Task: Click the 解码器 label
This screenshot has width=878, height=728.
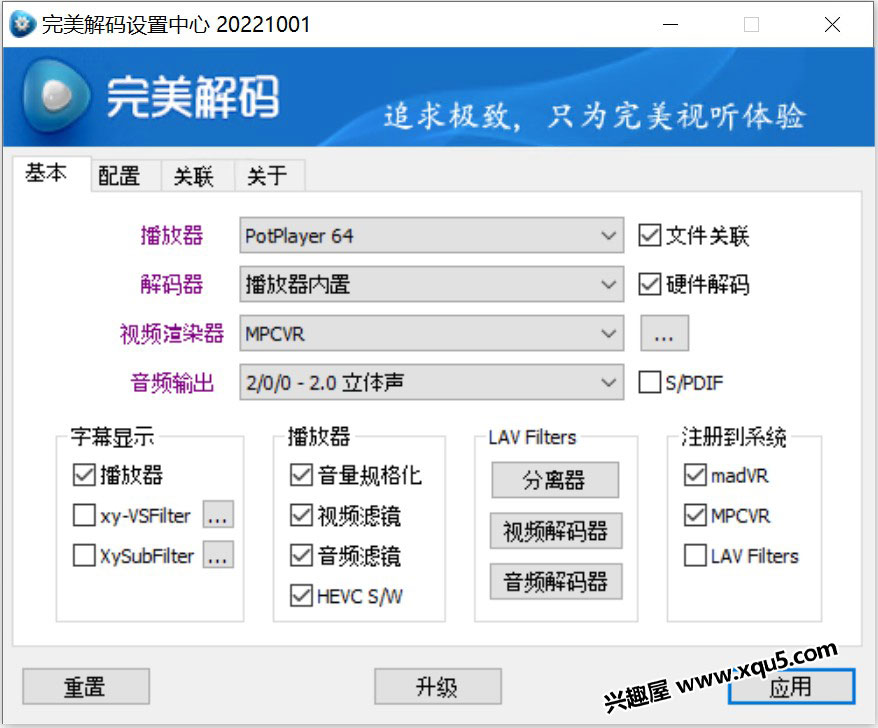Action: click(172, 284)
